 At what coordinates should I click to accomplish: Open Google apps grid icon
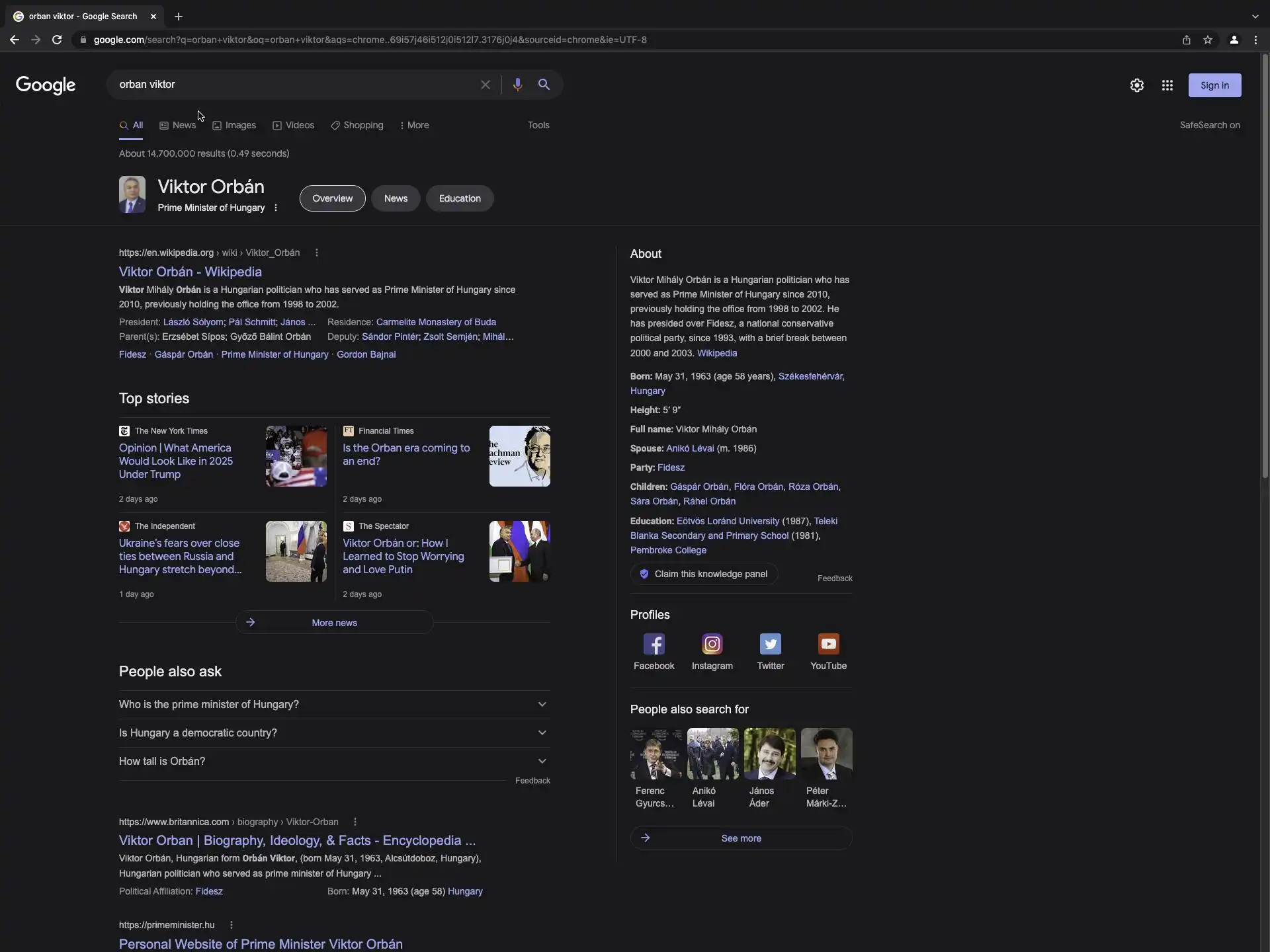pyautogui.click(x=1167, y=85)
